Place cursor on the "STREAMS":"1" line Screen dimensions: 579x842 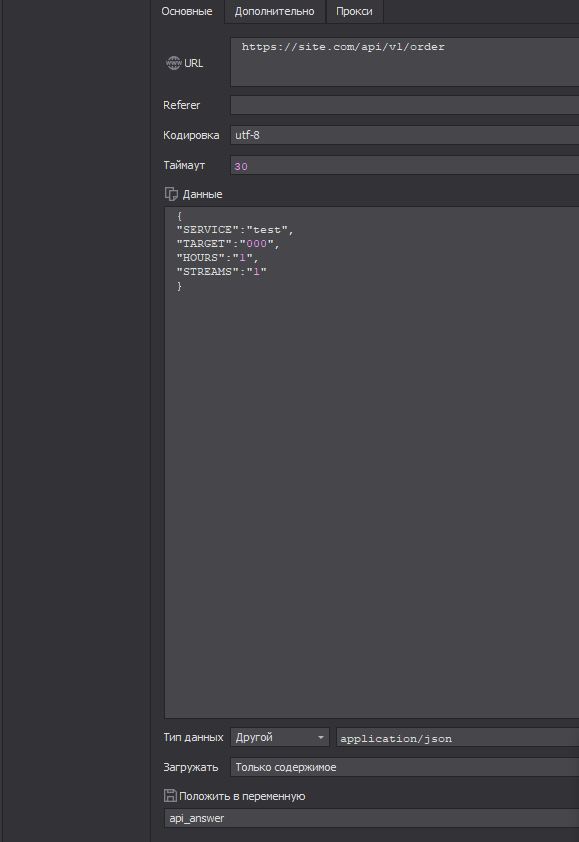[221, 272]
